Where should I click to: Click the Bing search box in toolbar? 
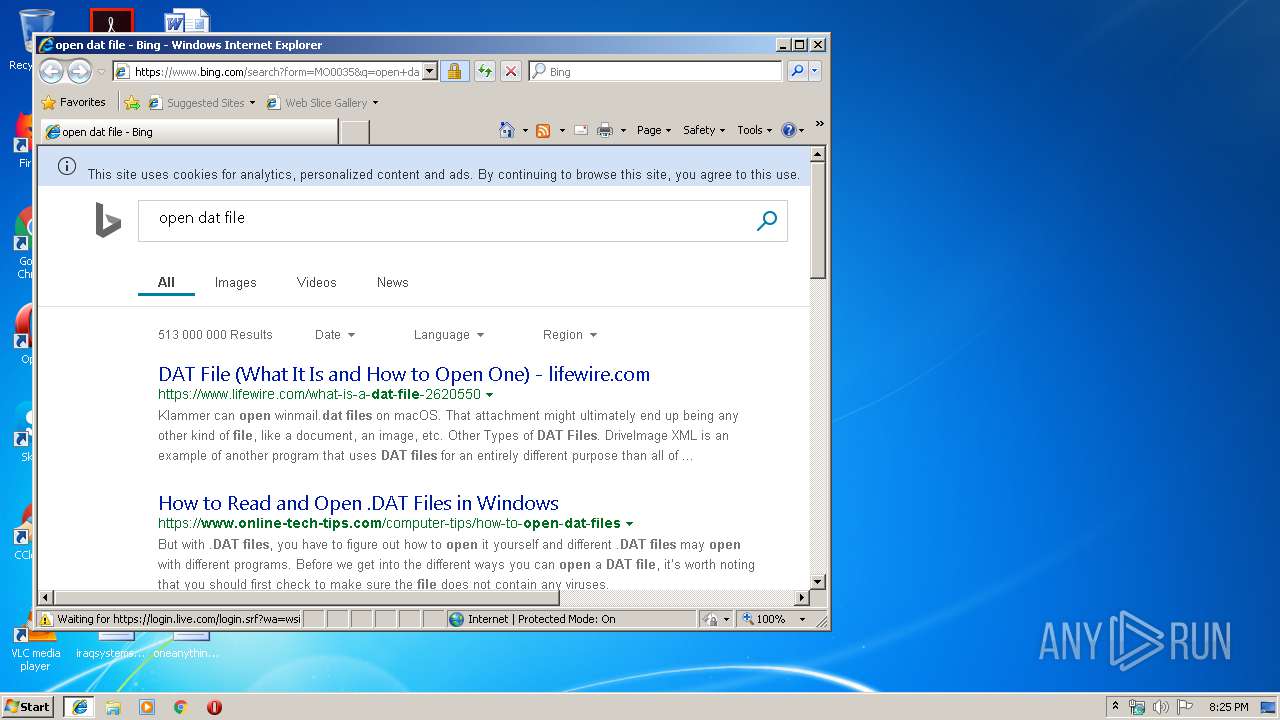pos(657,72)
